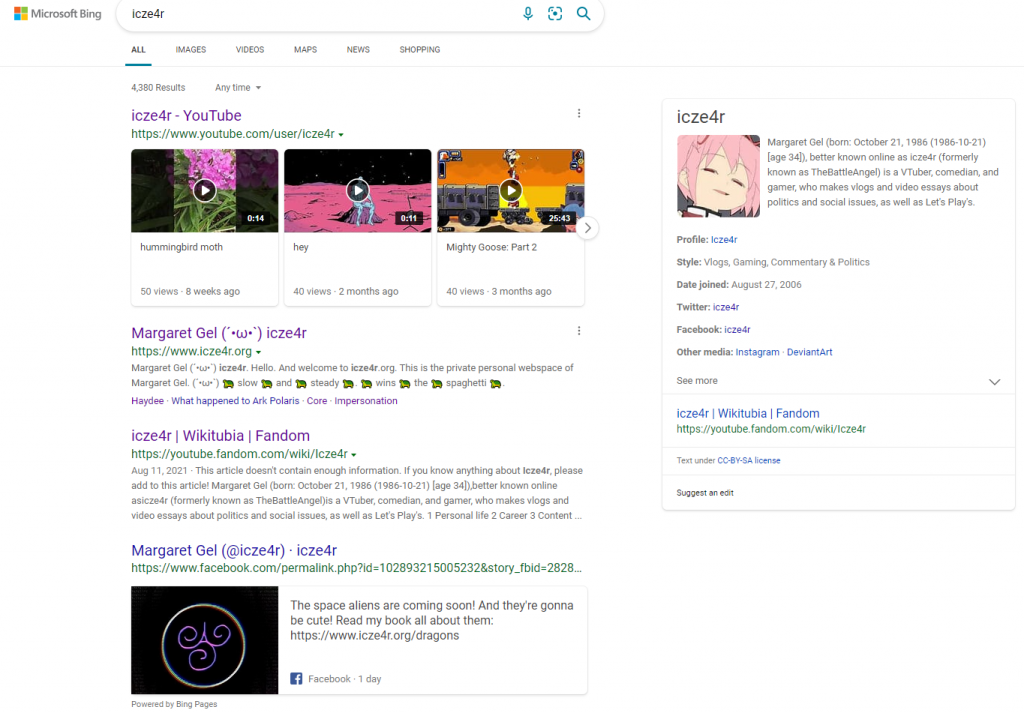Click the Powered by Bing Pages text
The height and width of the screenshot is (713, 1024).
coord(174,704)
